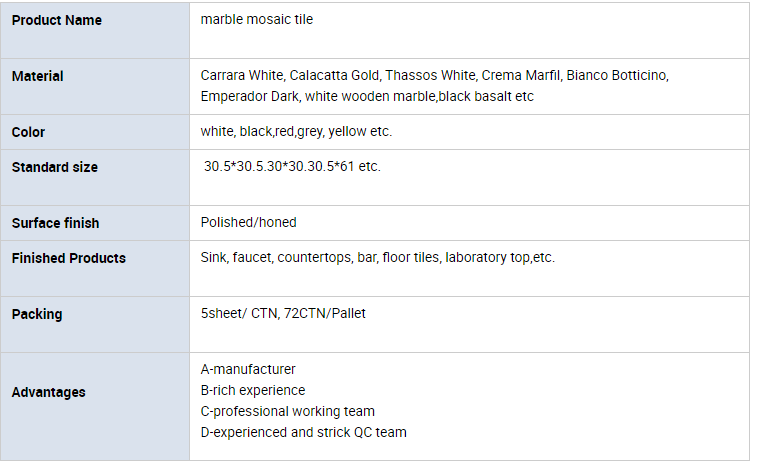Select the 'marble mosaic tile' text
This screenshot has width=757, height=462.
257,19
